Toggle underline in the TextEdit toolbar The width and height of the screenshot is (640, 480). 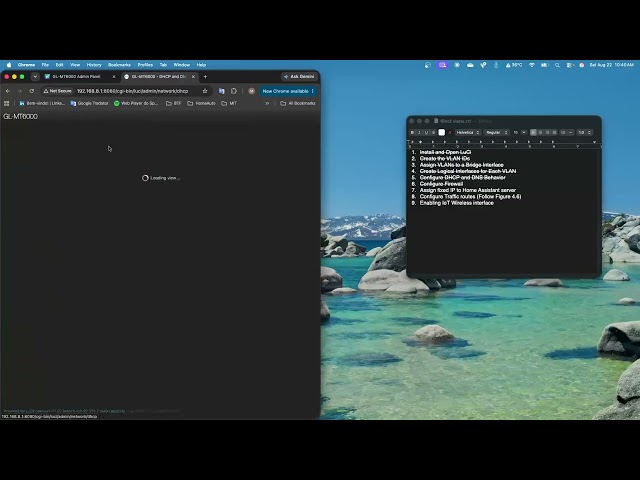point(426,132)
